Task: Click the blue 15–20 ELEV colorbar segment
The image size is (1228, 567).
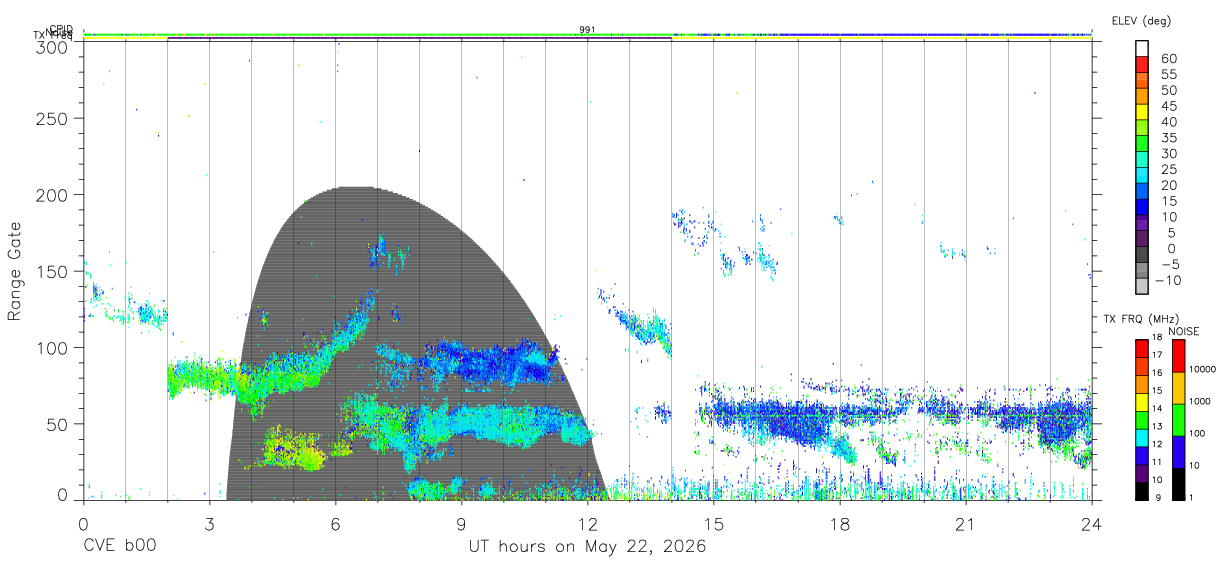Action: 1142,192
